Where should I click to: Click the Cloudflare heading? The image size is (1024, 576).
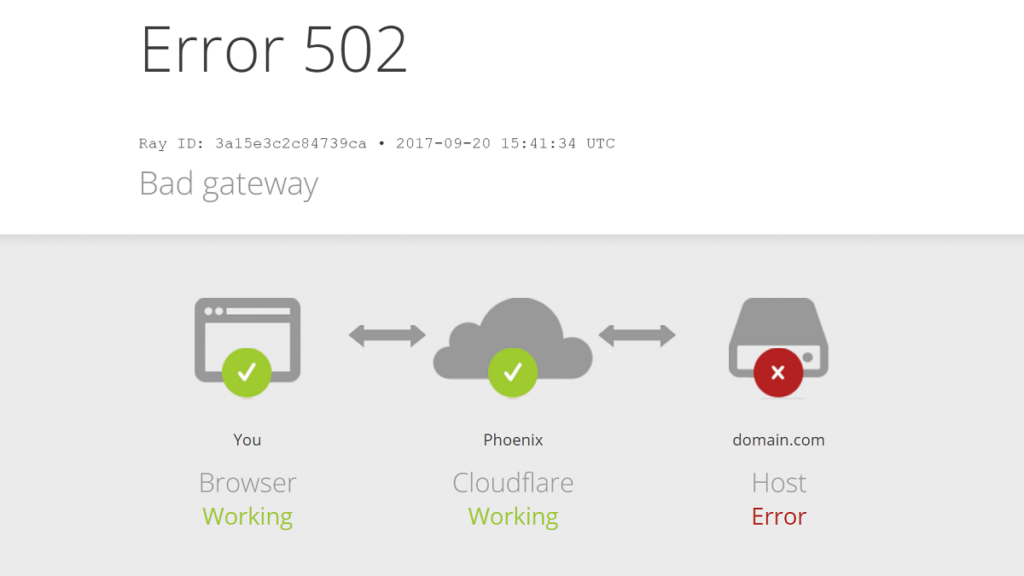(513, 483)
